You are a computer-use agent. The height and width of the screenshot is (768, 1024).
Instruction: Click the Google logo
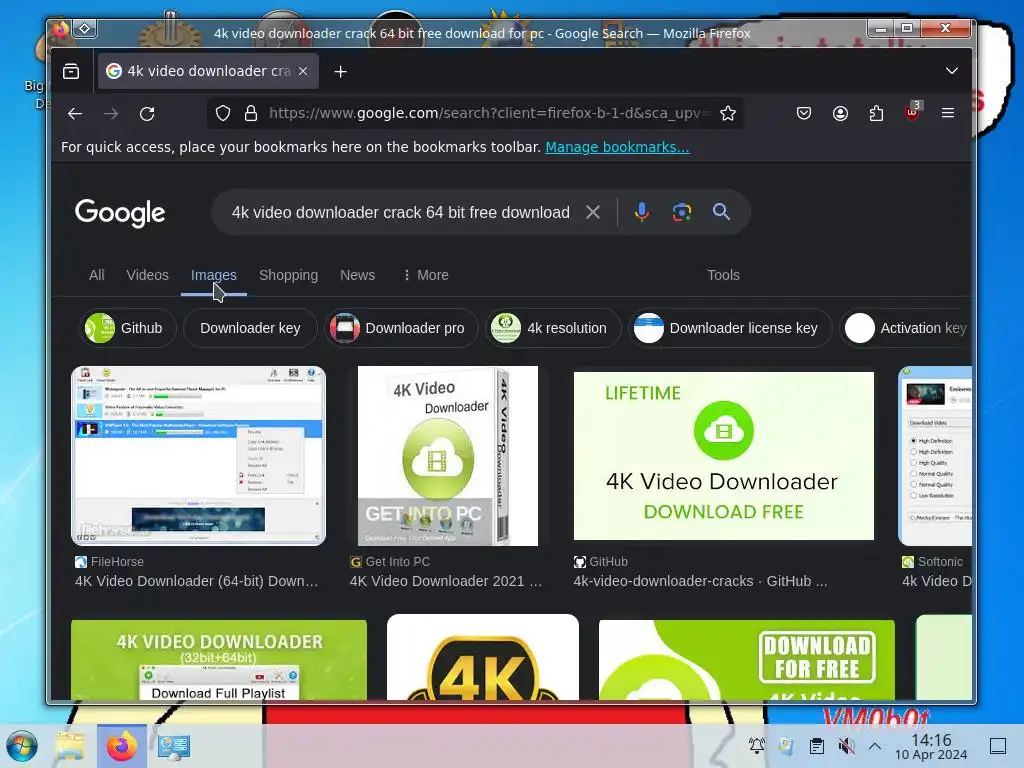[120, 213]
